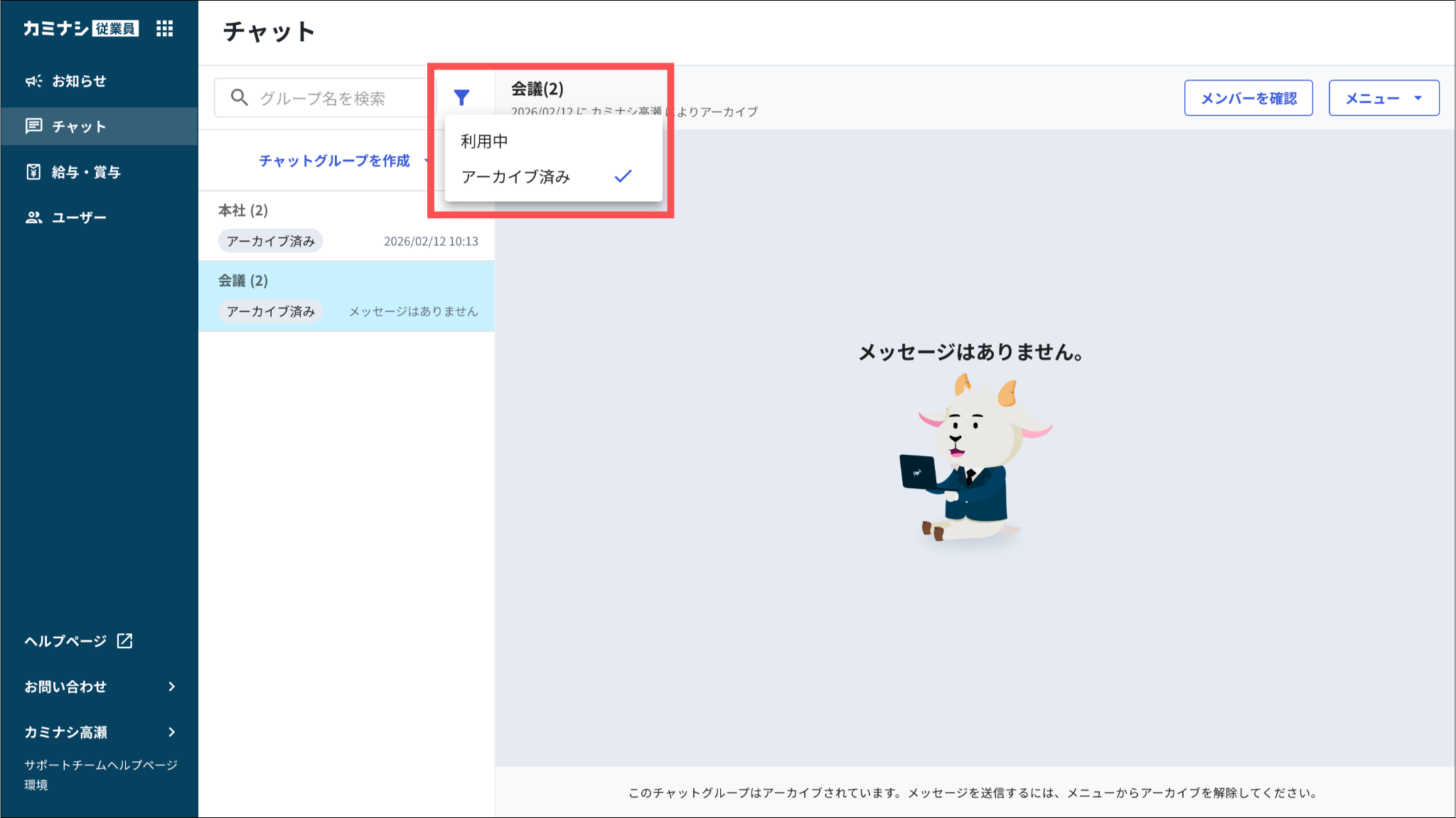Click the 給与・賞与 yen document icon
The image size is (1456, 818).
(33, 172)
